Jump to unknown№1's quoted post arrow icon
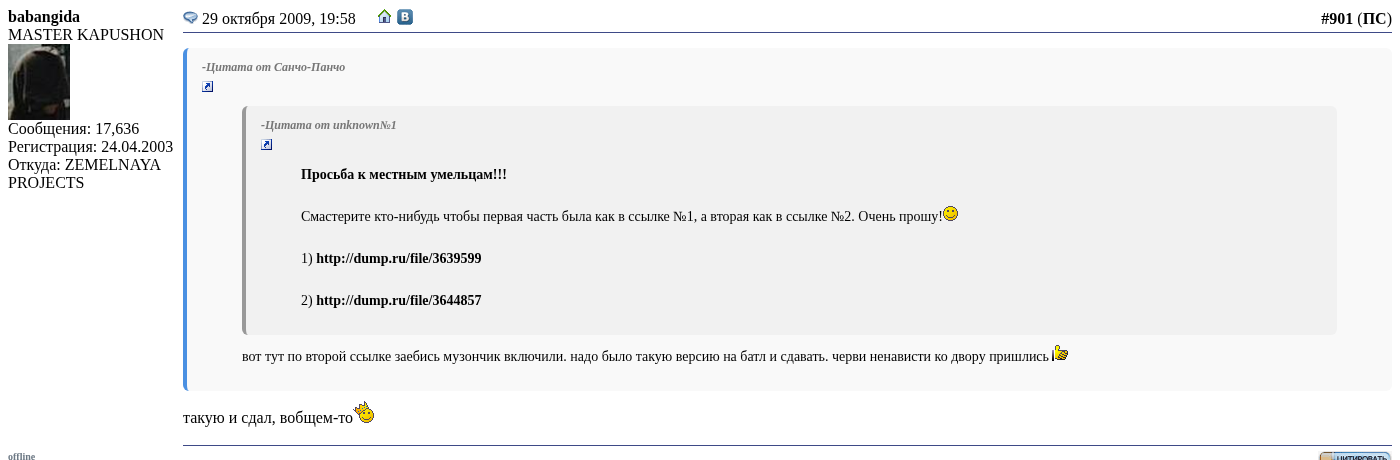The height and width of the screenshot is (460, 1400). [x=266, y=145]
